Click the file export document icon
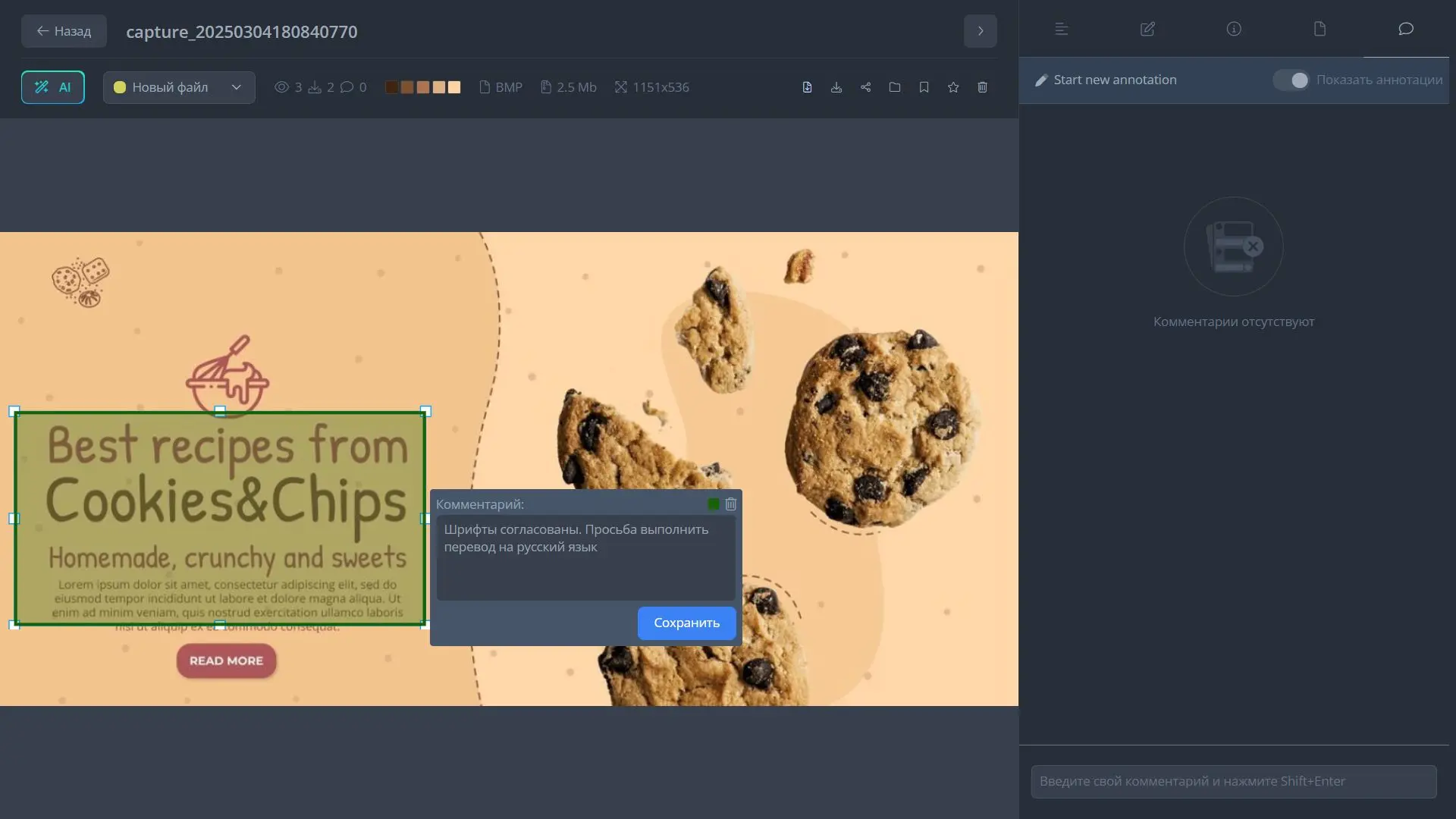 pyautogui.click(x=807, y=87)
